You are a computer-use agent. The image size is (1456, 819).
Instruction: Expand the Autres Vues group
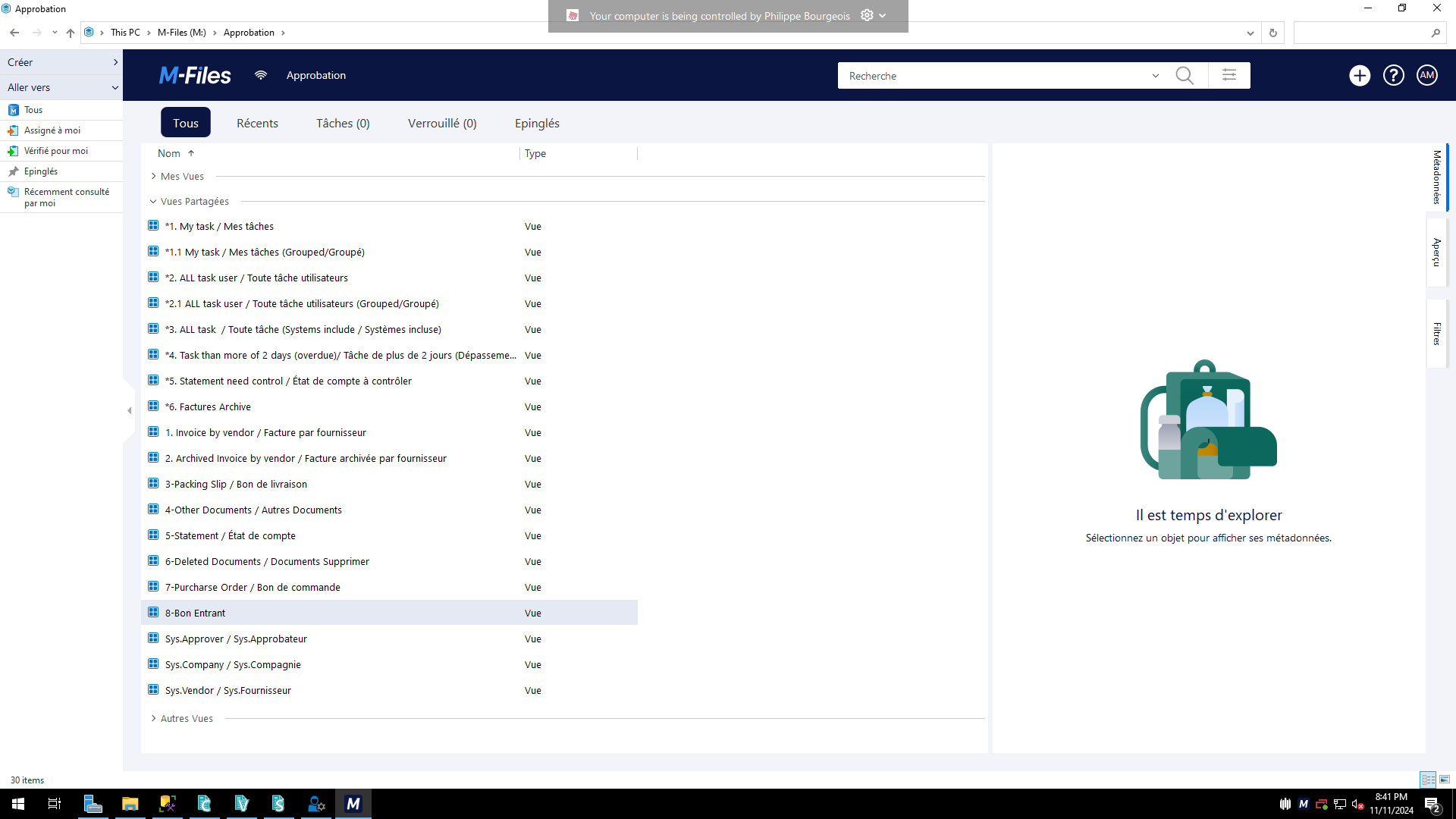point(153,718)
